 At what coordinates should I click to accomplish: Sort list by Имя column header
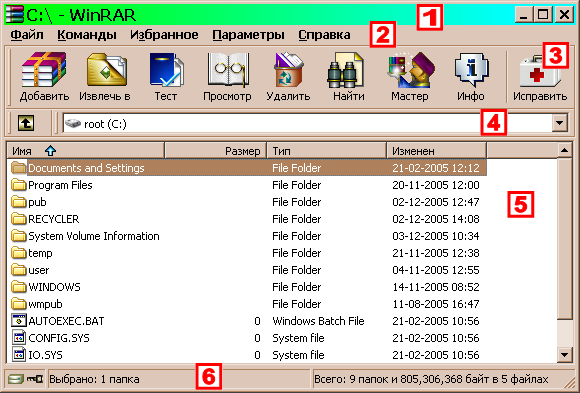click(85, 151)
